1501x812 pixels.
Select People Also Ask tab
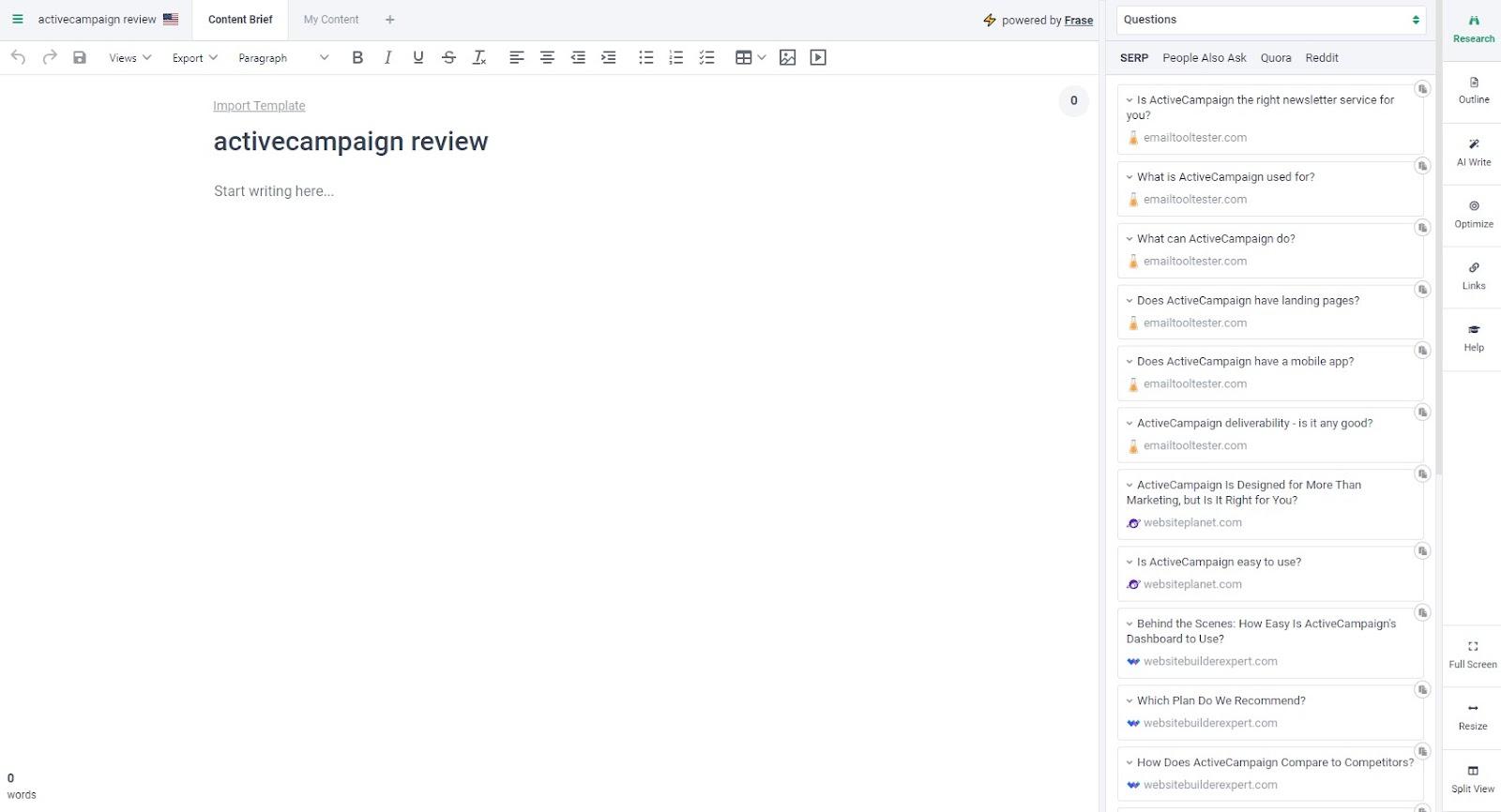tap(1205, 57)
